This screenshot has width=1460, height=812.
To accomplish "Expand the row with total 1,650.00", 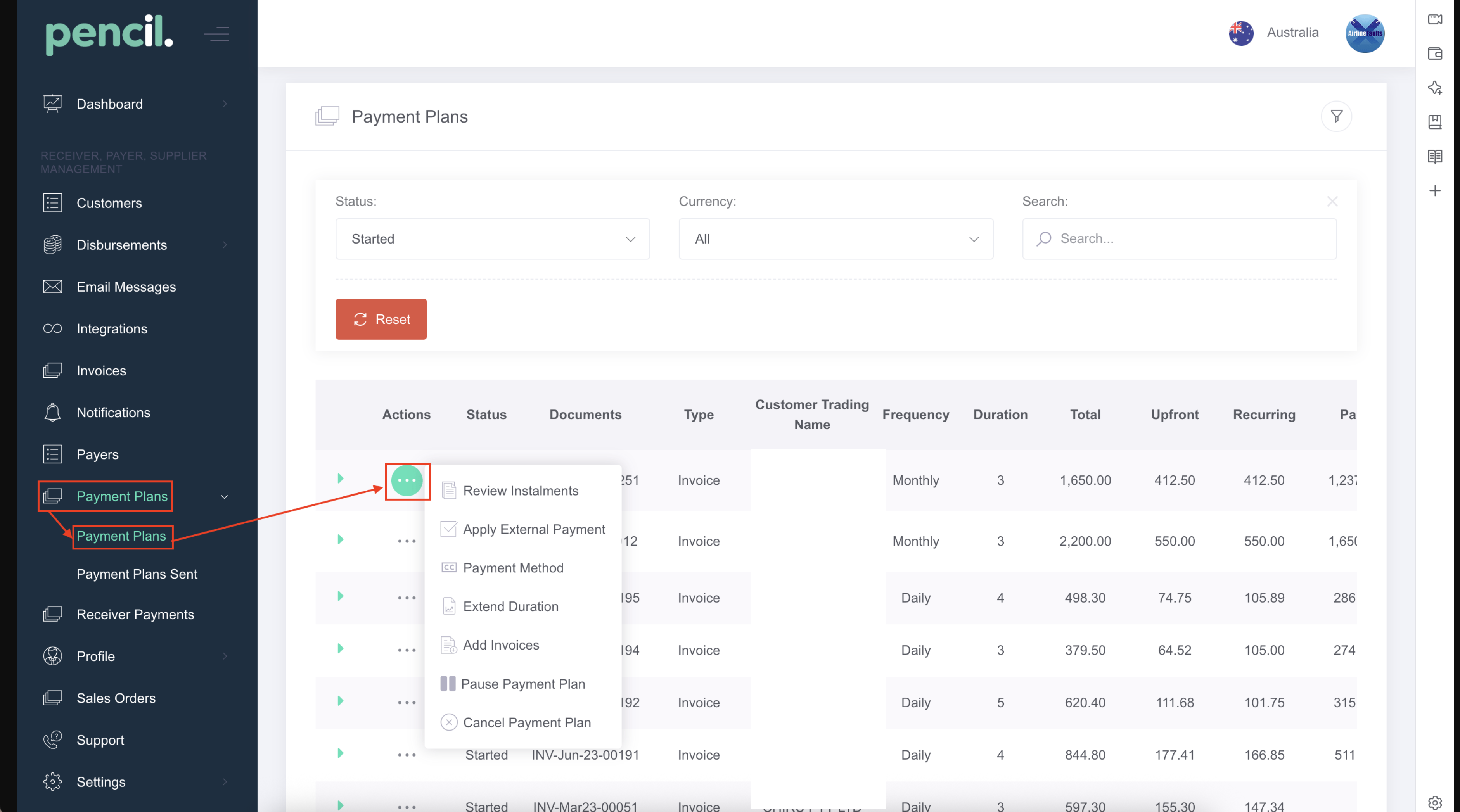I will click(340, 478).
